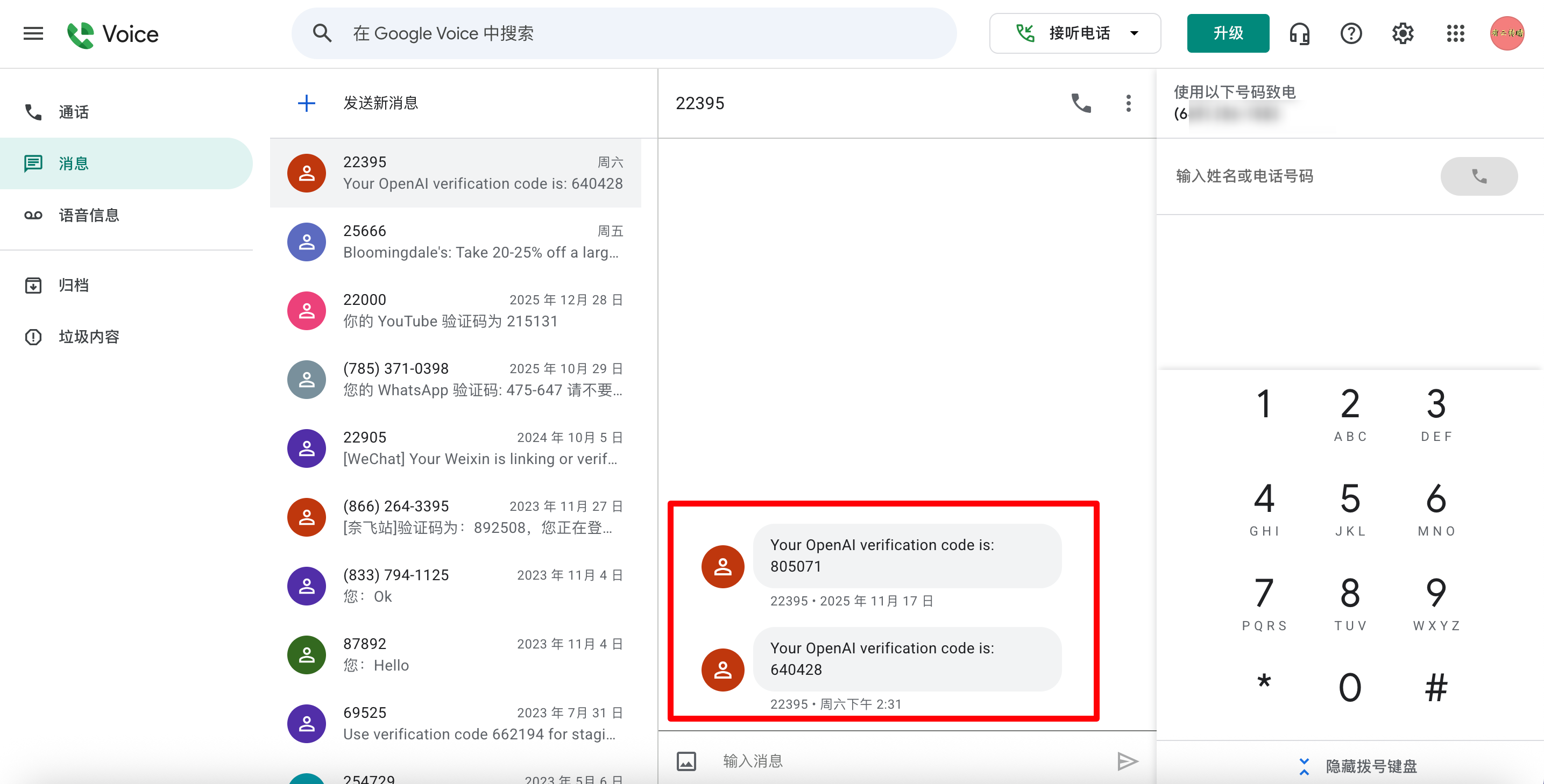1544x784 pixels.
Task: Open the help question mark icon
Action: (x=1350, y=33)
